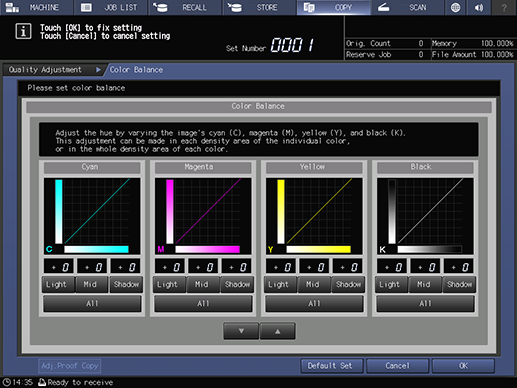Tap the info icon beside message
517x388 pixels.
tap(23, 31)
